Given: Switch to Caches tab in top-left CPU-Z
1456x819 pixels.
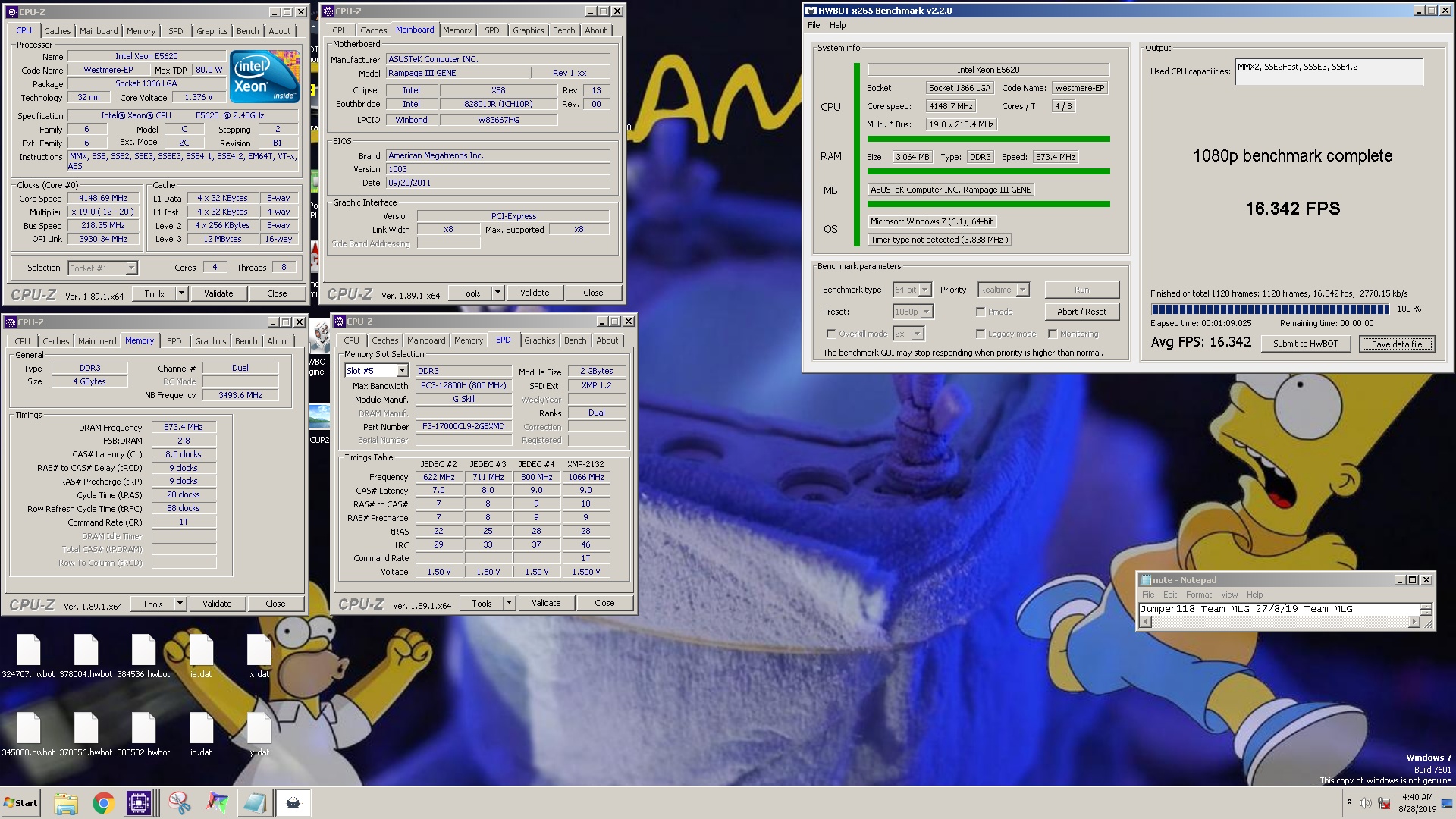Looking at the screenshot, I should (x=58, y=31).
